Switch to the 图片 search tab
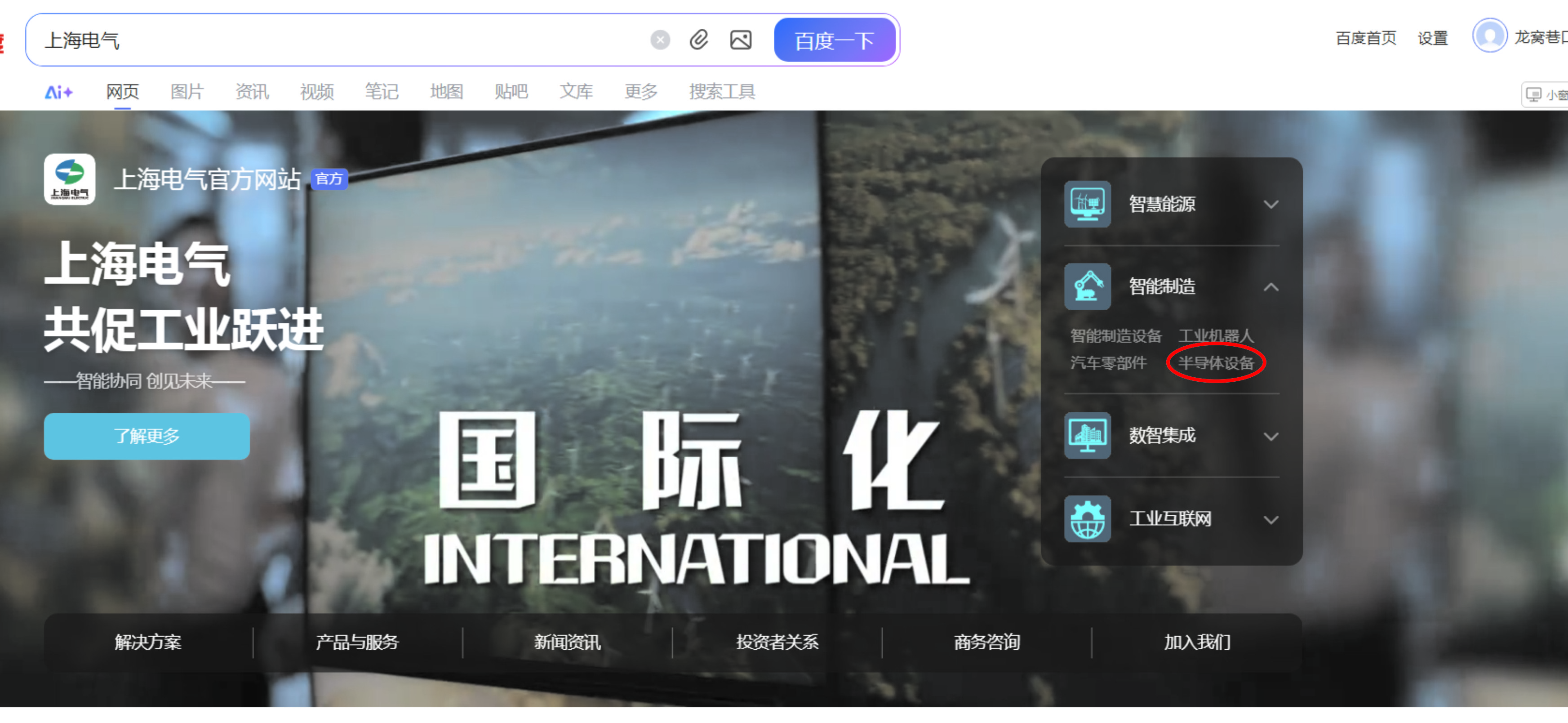1568x723 pixels. pos(187,92)
